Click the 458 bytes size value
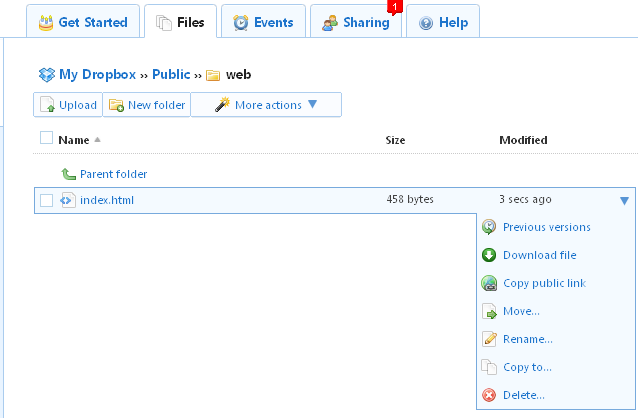 [410, 199]
